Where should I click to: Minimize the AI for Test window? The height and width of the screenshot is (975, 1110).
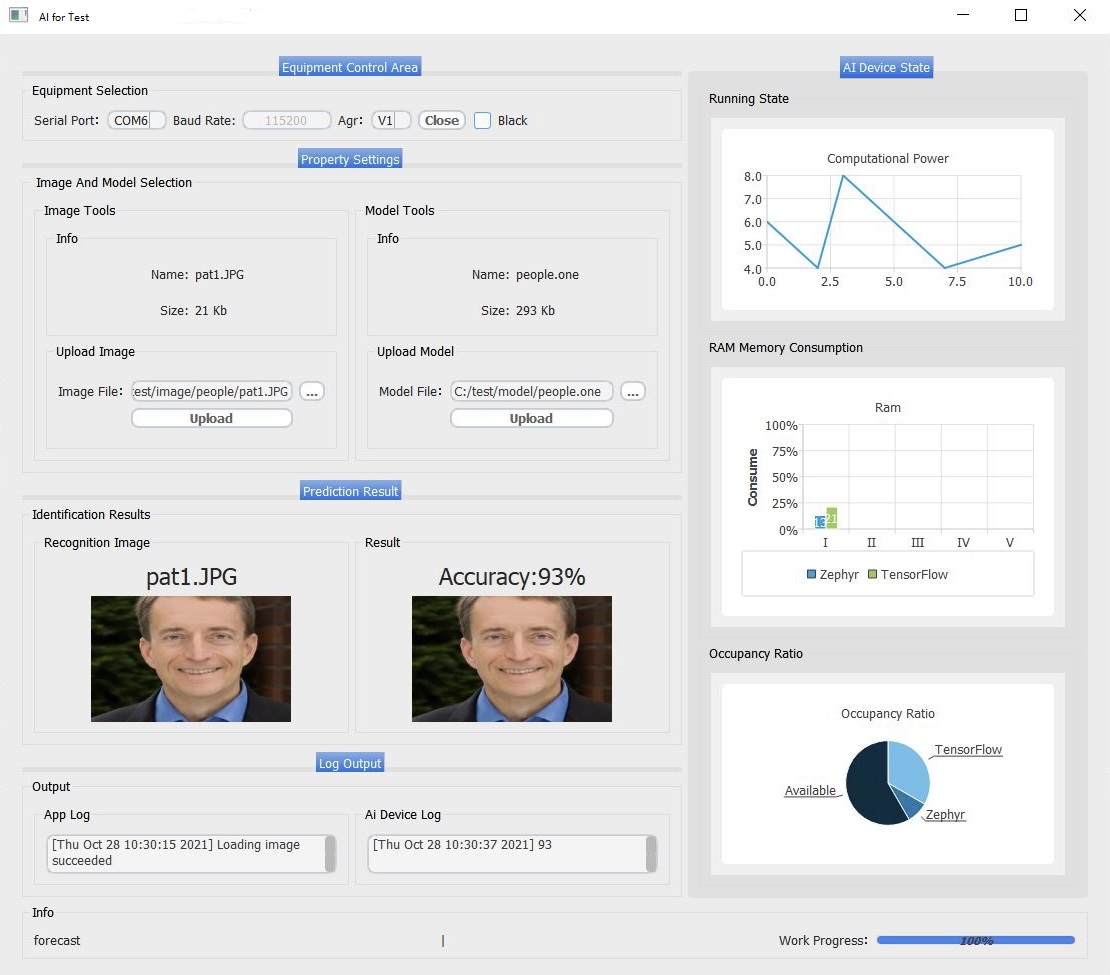coord(963,15)
